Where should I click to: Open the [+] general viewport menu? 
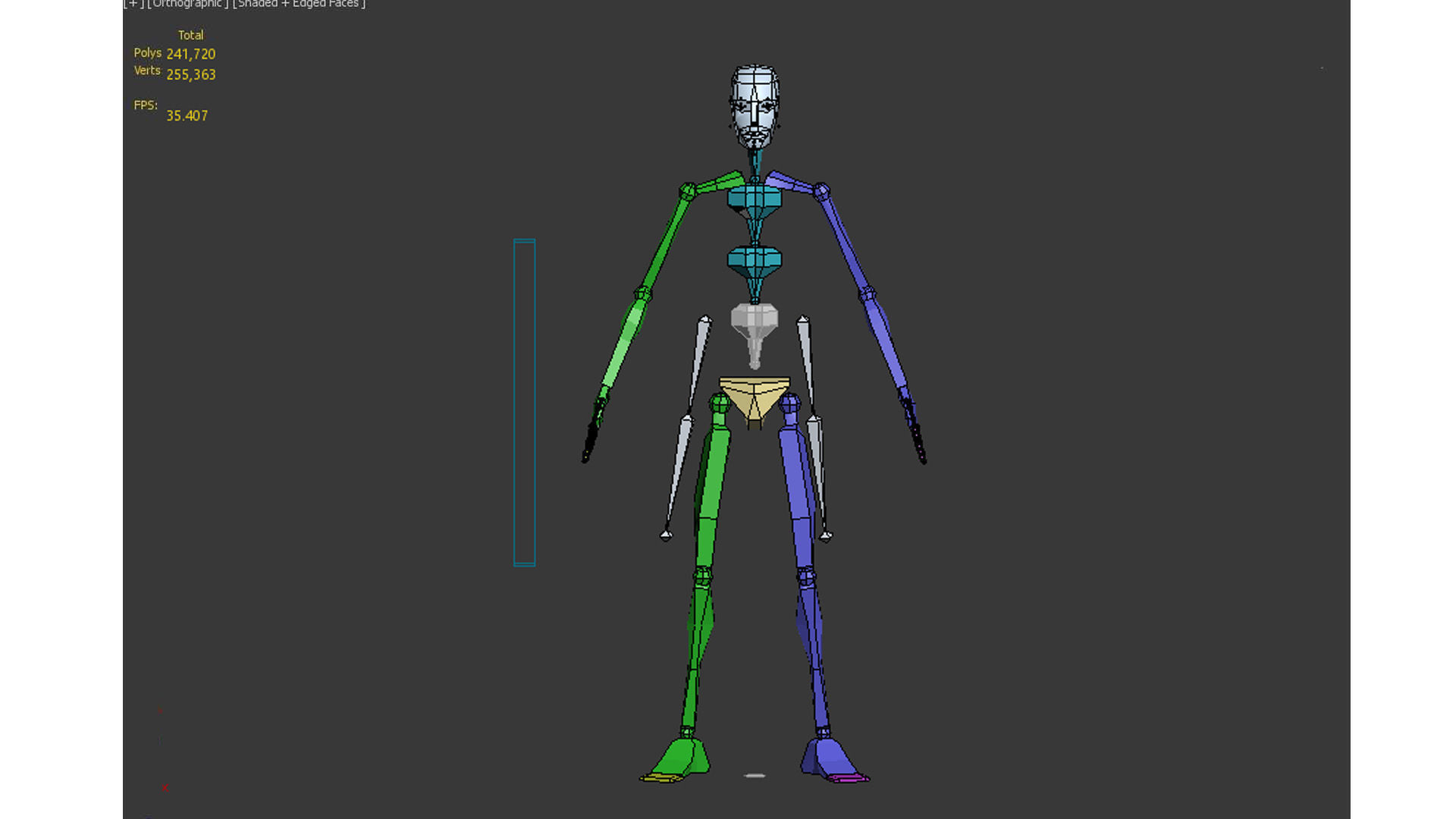133,4
